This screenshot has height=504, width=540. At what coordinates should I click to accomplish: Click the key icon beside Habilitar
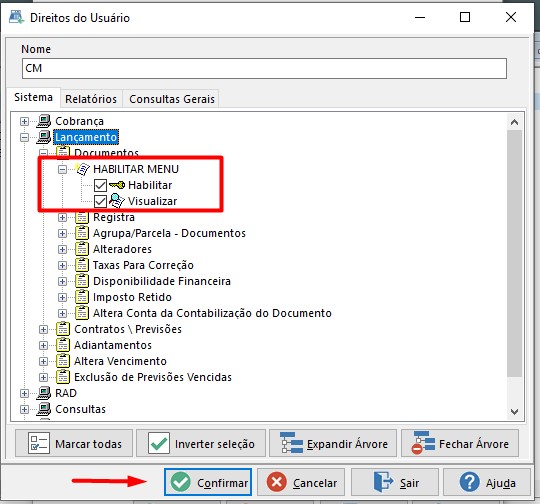pos(117,185)
